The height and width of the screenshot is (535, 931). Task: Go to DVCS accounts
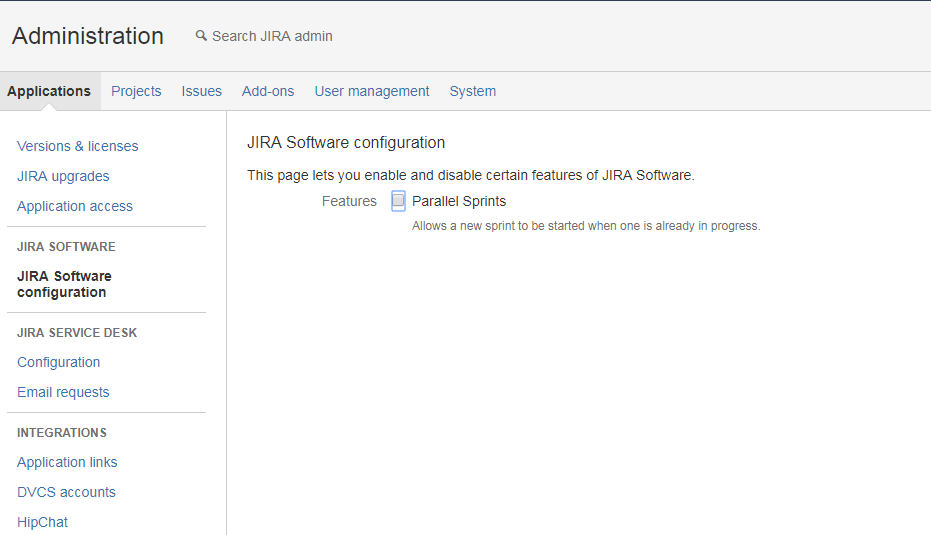(66, 492)
